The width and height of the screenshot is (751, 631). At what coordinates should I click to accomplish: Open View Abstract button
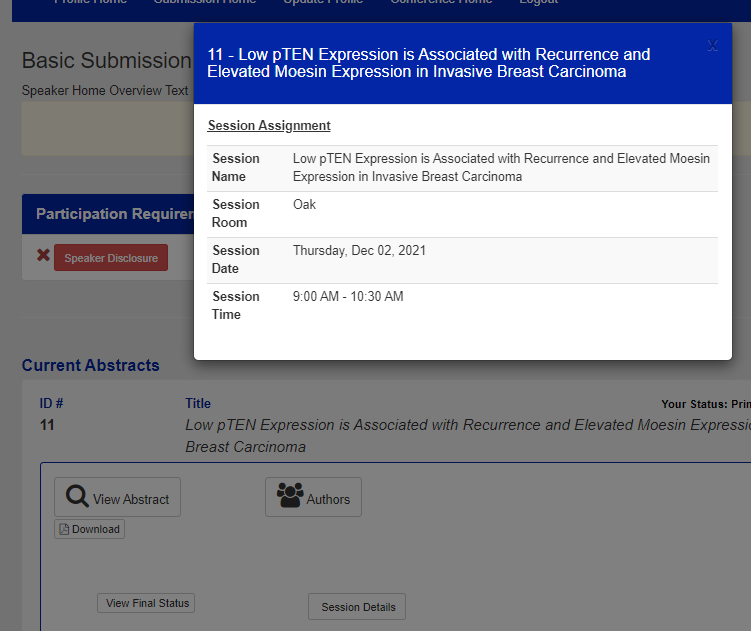117,497
